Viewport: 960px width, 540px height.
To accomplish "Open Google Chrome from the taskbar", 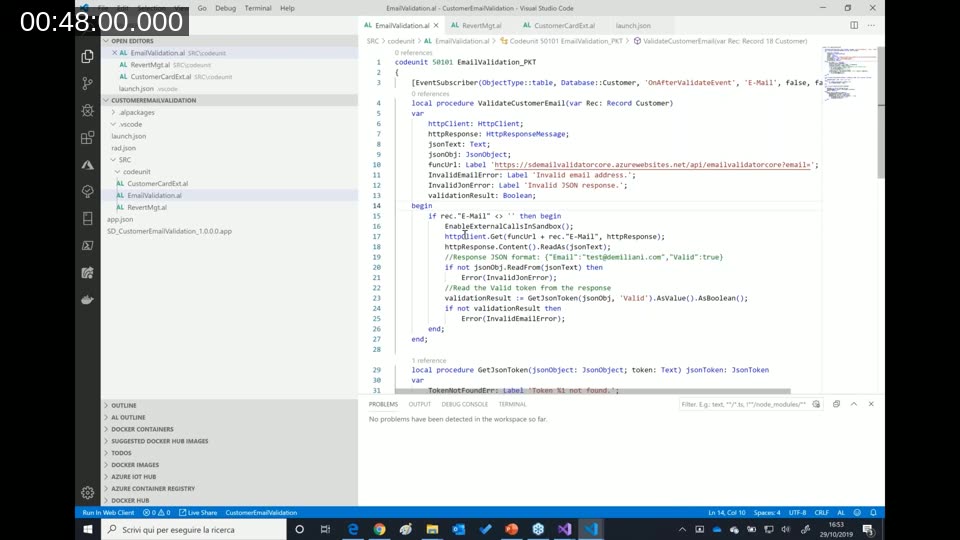I will click(380, 530).
